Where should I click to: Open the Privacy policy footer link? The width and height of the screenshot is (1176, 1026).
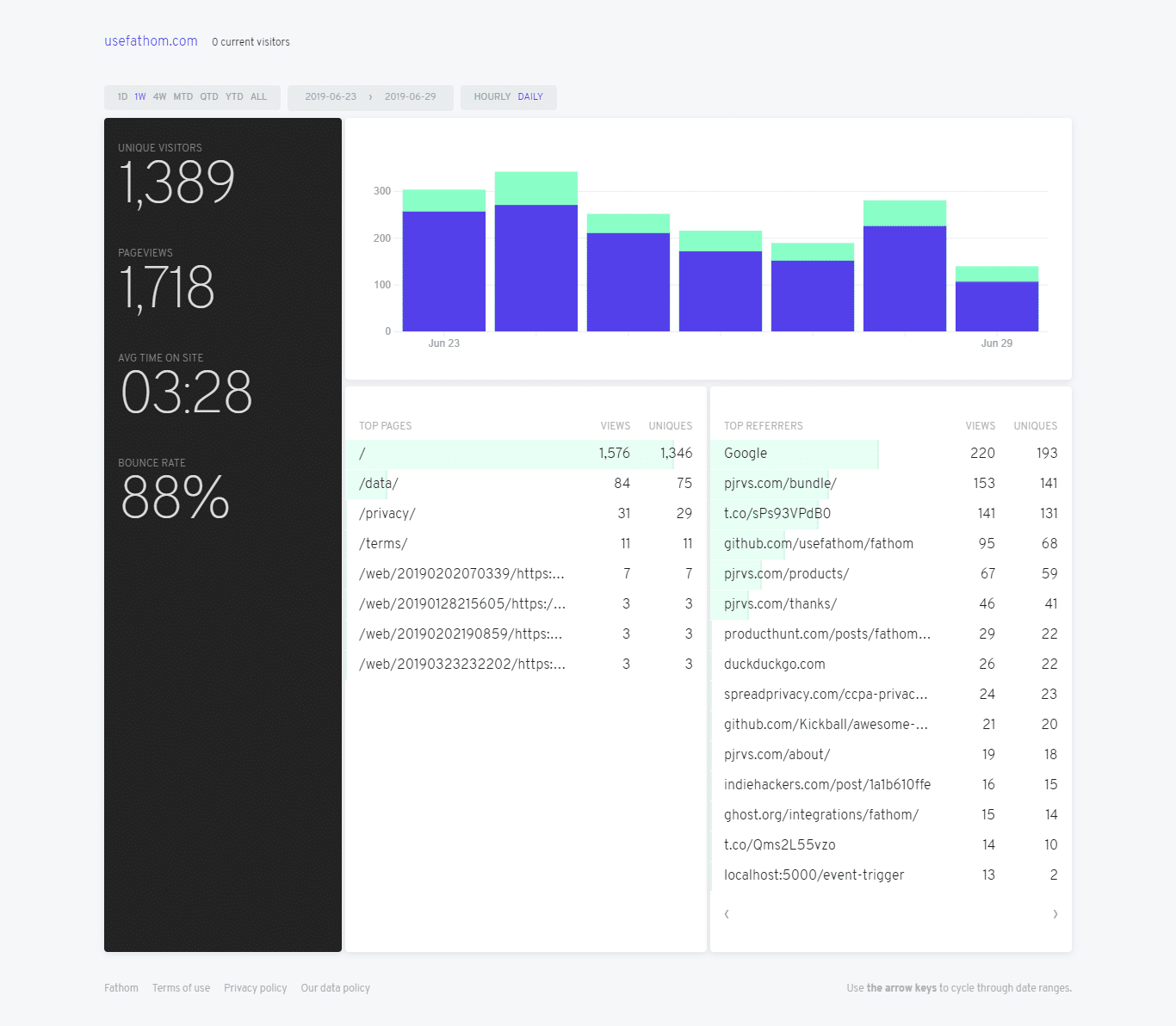(x=255, y=987)
